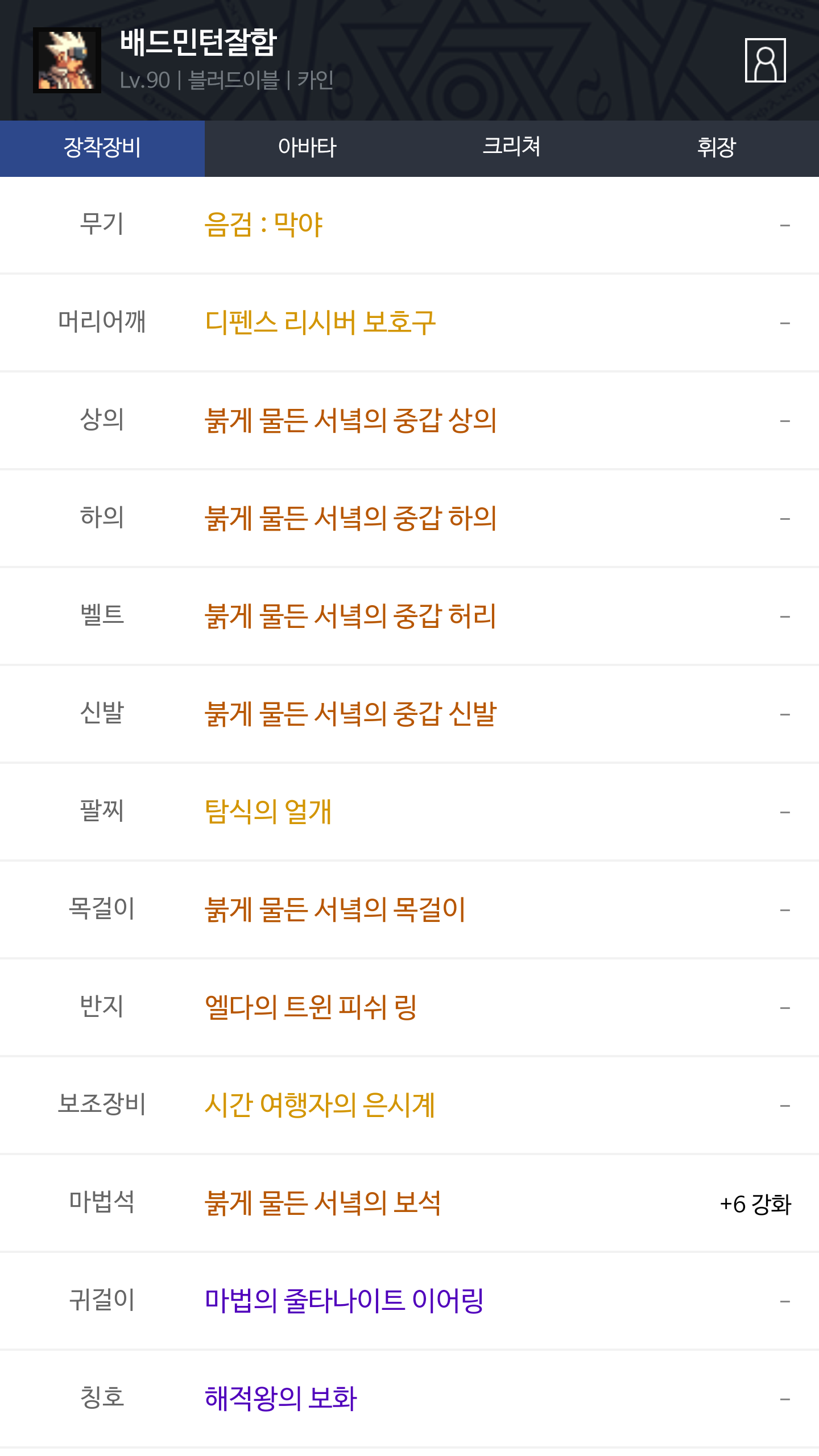Select title item 해적왕의 보화
Image resolution: width=819 pixels, height=1456 pixels.
pyautogui.click(x=281, y=1399)
